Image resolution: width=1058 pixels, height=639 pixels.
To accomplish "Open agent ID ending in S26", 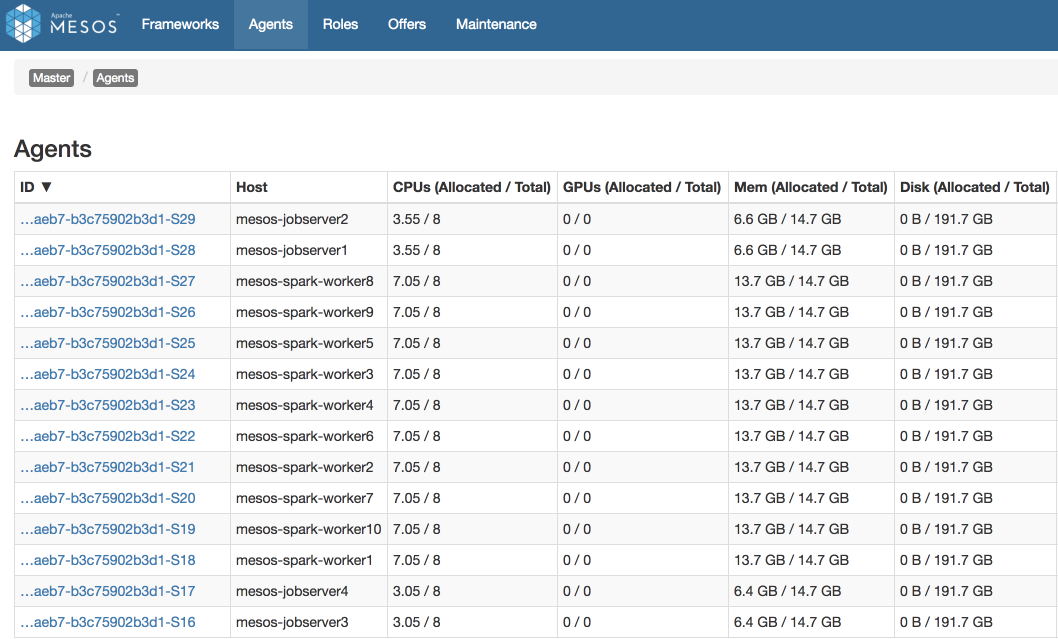I will tap(108, 312).
